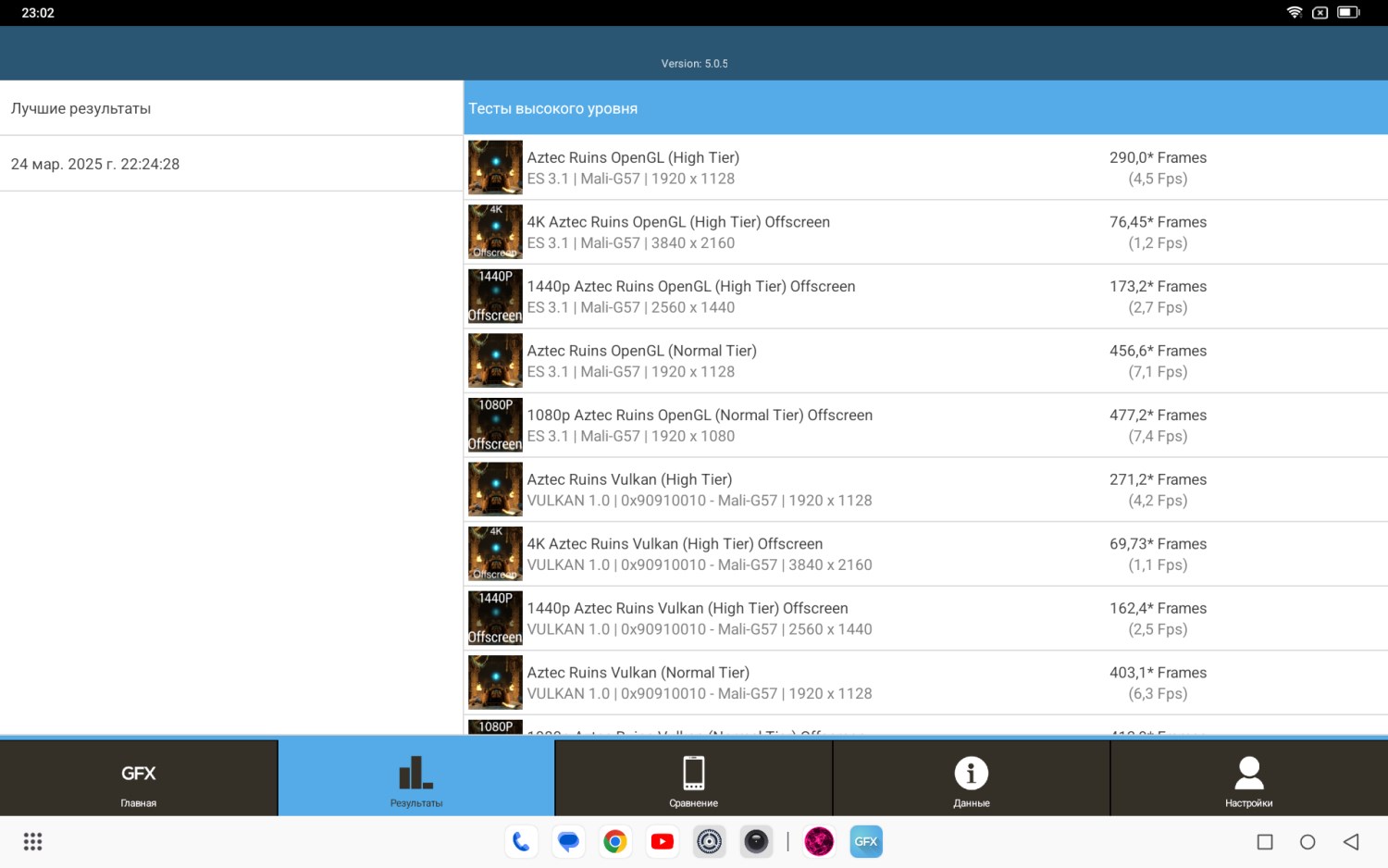Click the 162,4* Frames score
The width and height of the screenshot is (1388, 868).
pyautogui.click(x=1158, y=608)
